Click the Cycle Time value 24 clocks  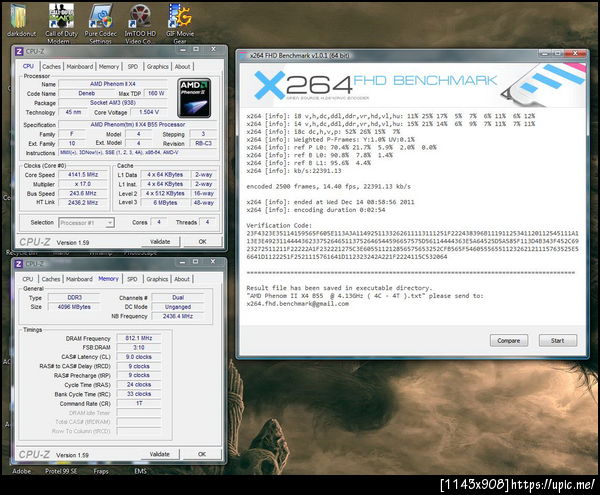click(139, 384)
